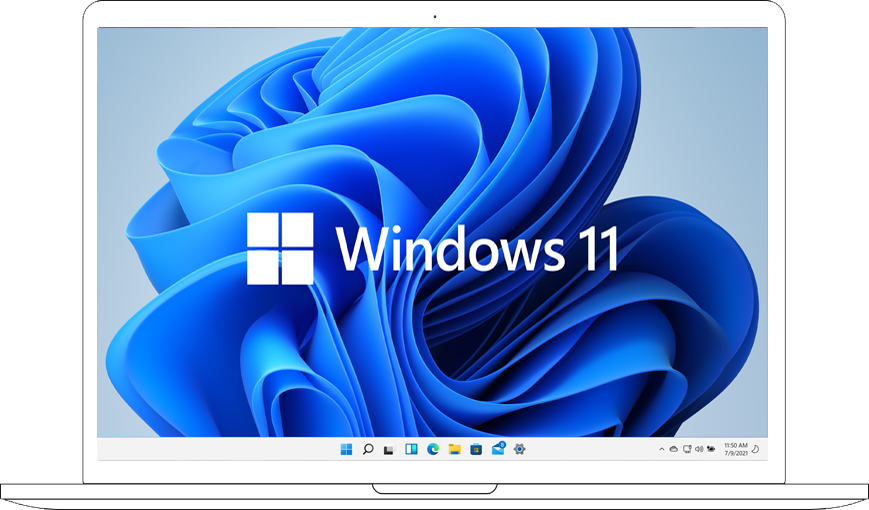This screenshot has height=510, width=869.
Task: Open the volume speaker tray icon
Action: 699,449
